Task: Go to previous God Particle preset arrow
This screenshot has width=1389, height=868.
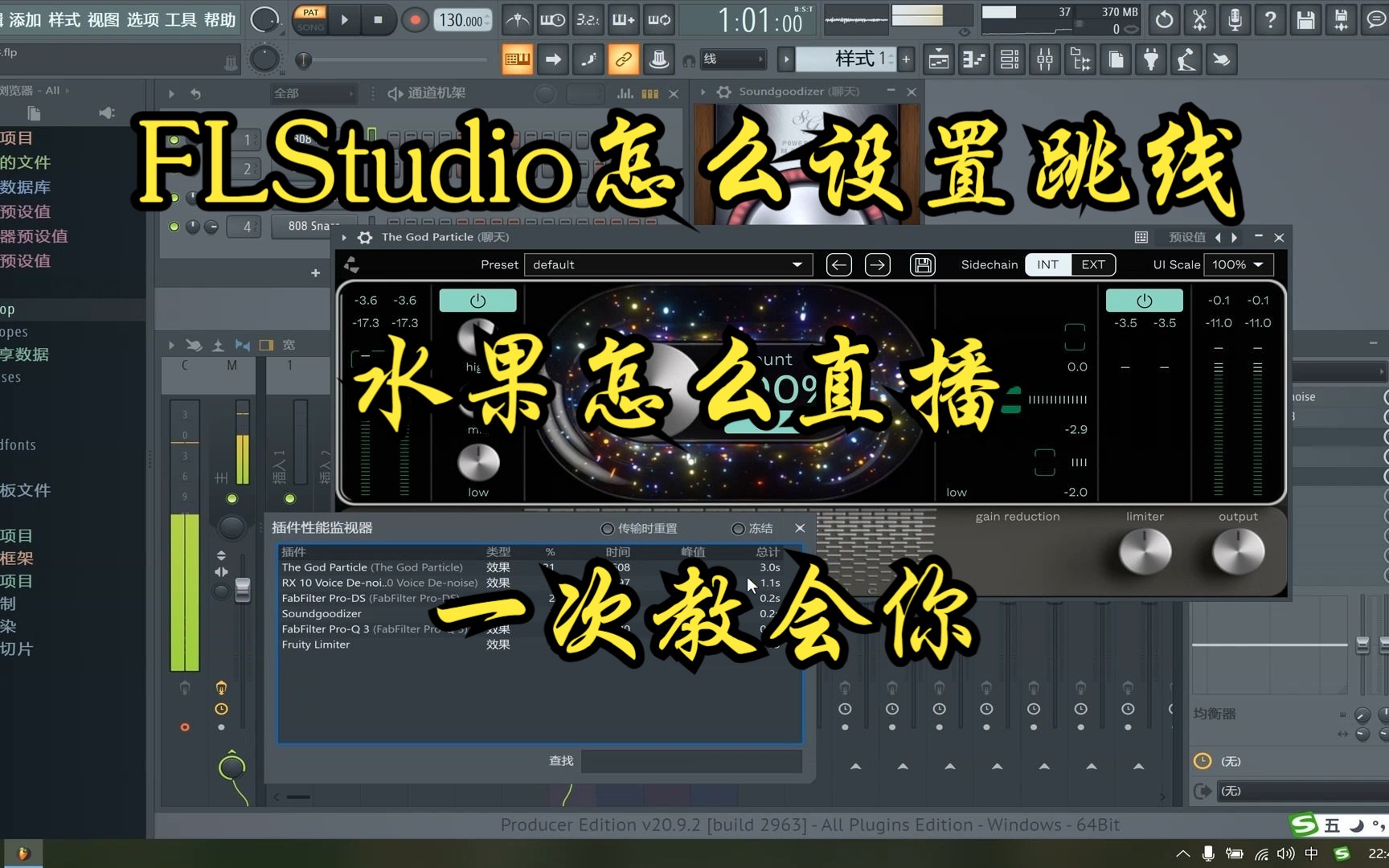Action: [838, 264]
